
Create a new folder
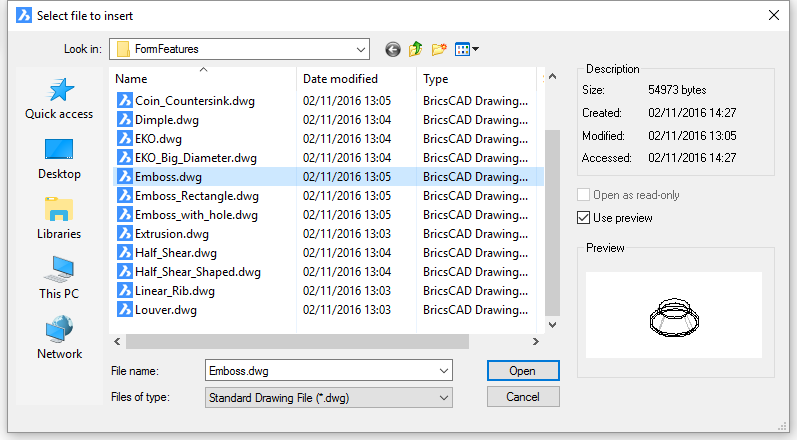click(x=439, y=49)
